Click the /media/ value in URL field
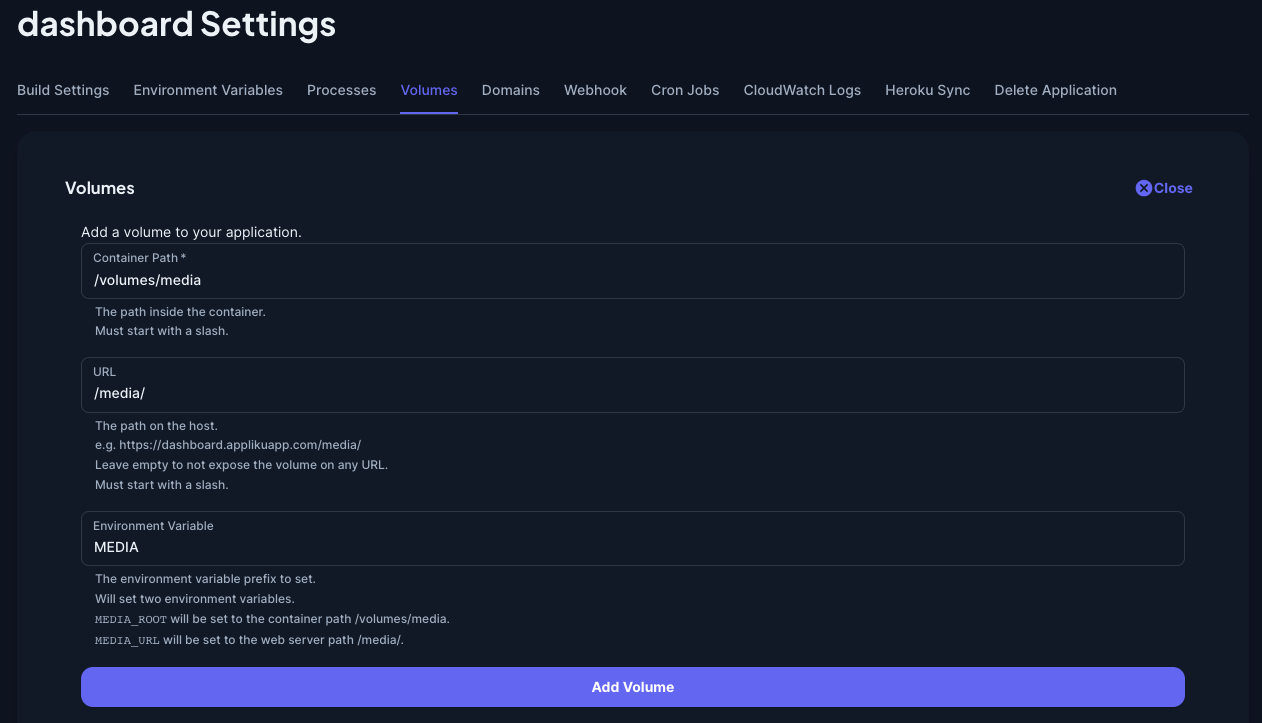The image size is (1262, 723). [119, 393]
